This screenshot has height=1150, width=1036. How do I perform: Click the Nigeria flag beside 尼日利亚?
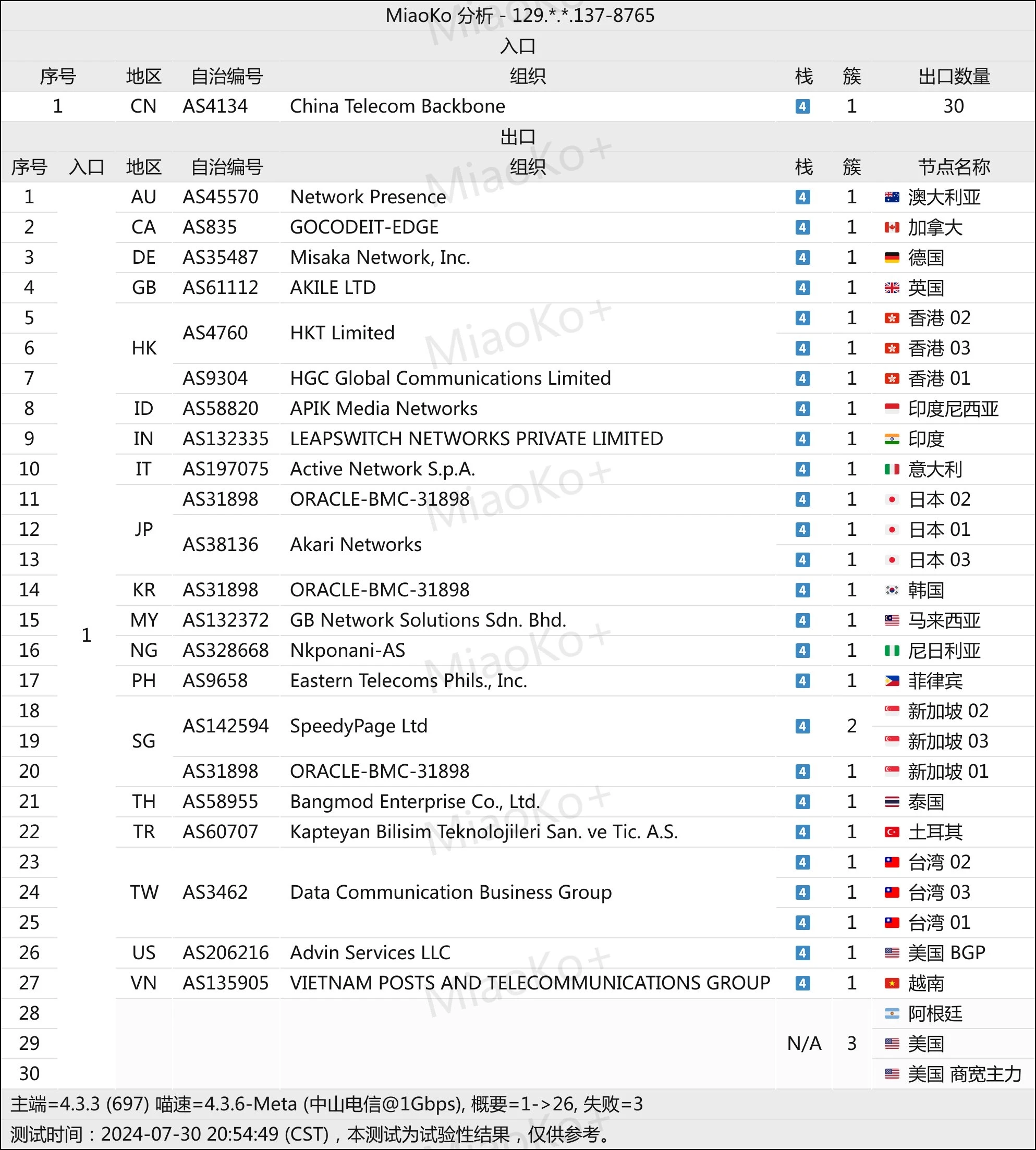[892, 651]
